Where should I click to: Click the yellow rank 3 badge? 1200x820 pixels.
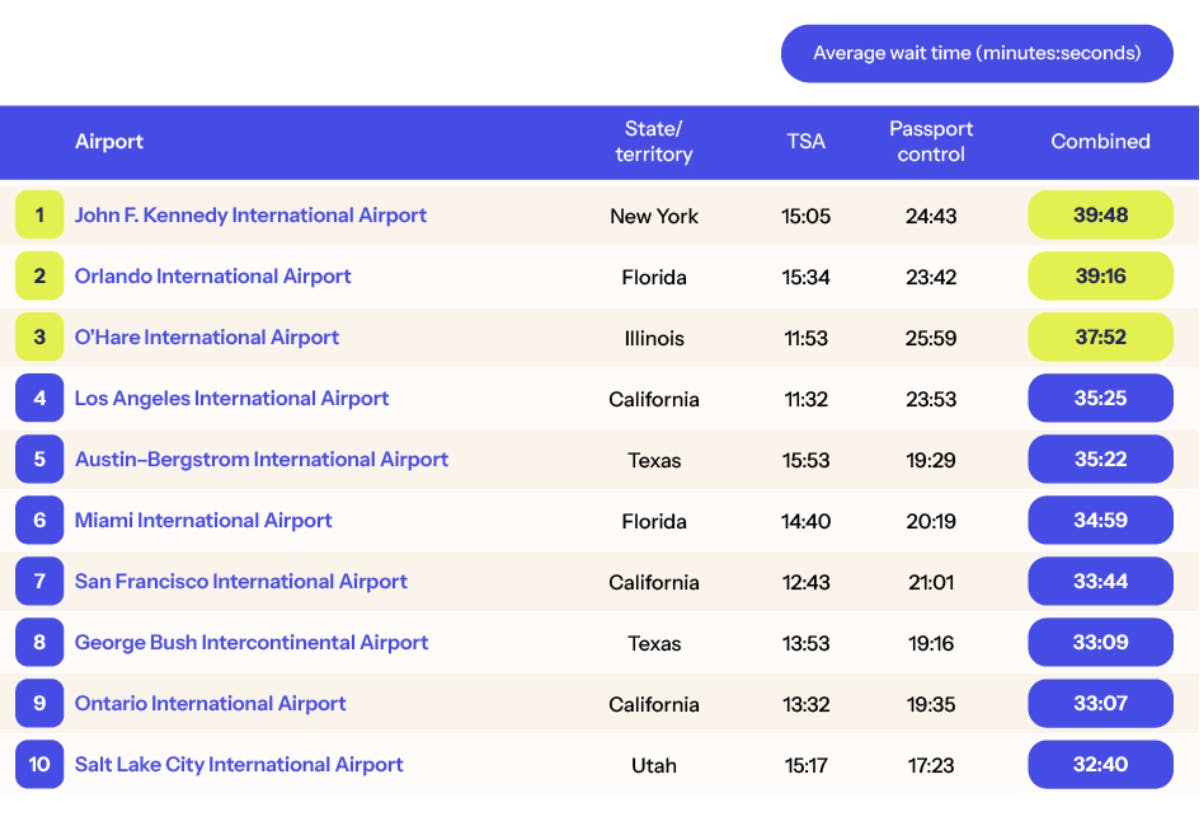point(39,337)
